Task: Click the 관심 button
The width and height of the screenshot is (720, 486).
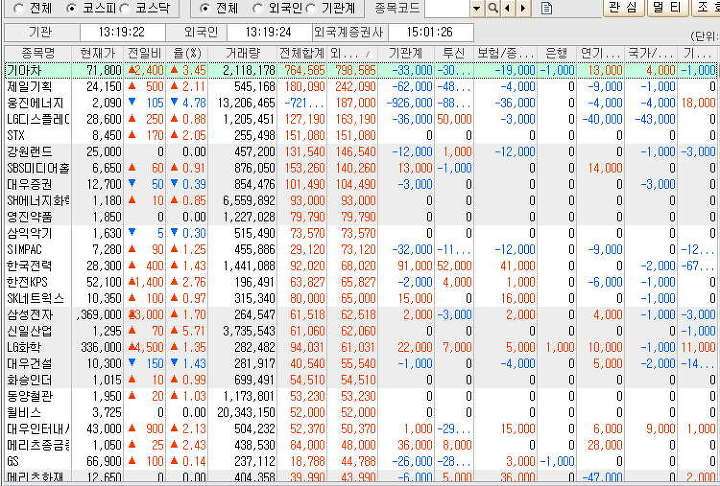Action: tap(623, 7)
